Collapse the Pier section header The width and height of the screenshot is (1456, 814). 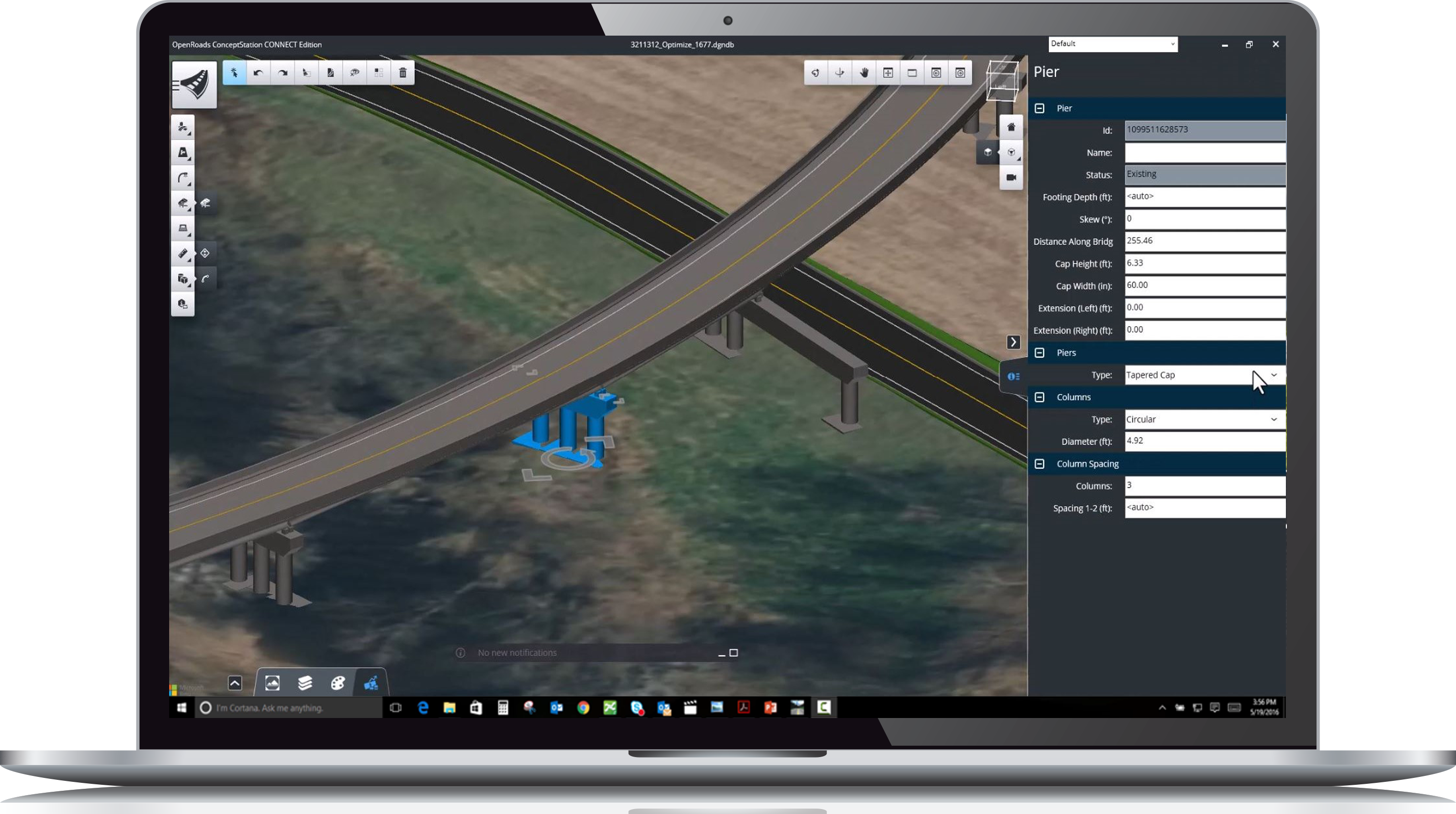pos(1040,108)
